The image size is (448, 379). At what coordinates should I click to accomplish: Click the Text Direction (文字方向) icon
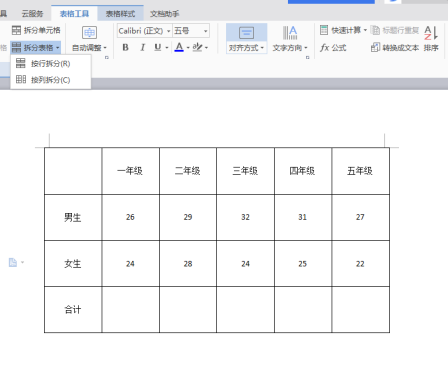point(290,33)
